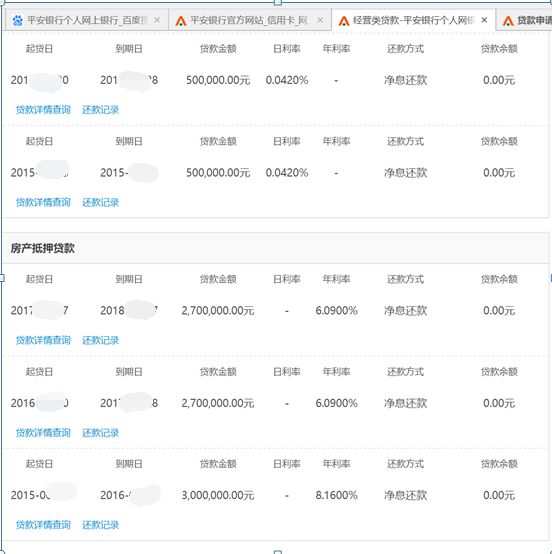Open 还款记录 for the 3,000,000.00元 loan
The image size is (552, 554).
(x=100, y=525)
